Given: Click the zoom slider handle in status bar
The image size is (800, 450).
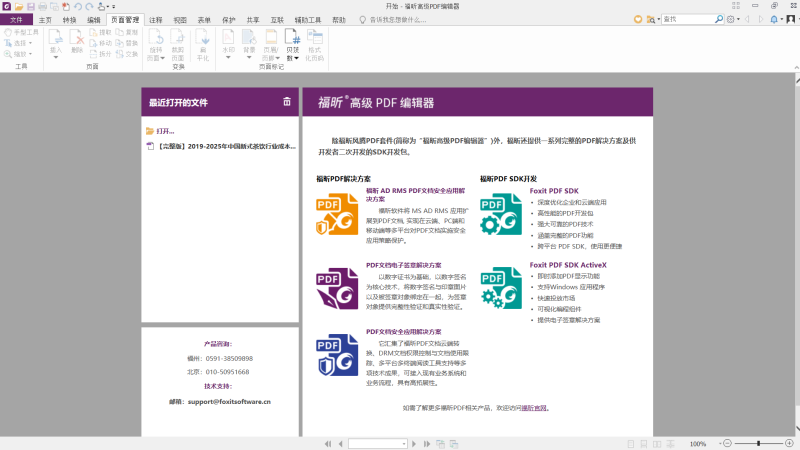Looking at the screenshot, I should click(x=759, y=443).
